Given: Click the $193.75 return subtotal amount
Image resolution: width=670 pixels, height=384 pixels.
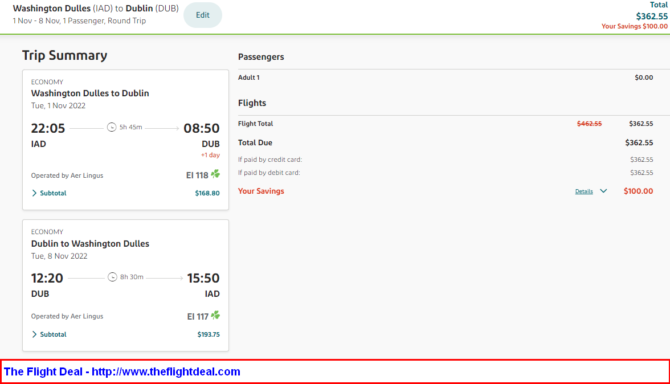Looking at the screenshot, I should click(209, 334).
